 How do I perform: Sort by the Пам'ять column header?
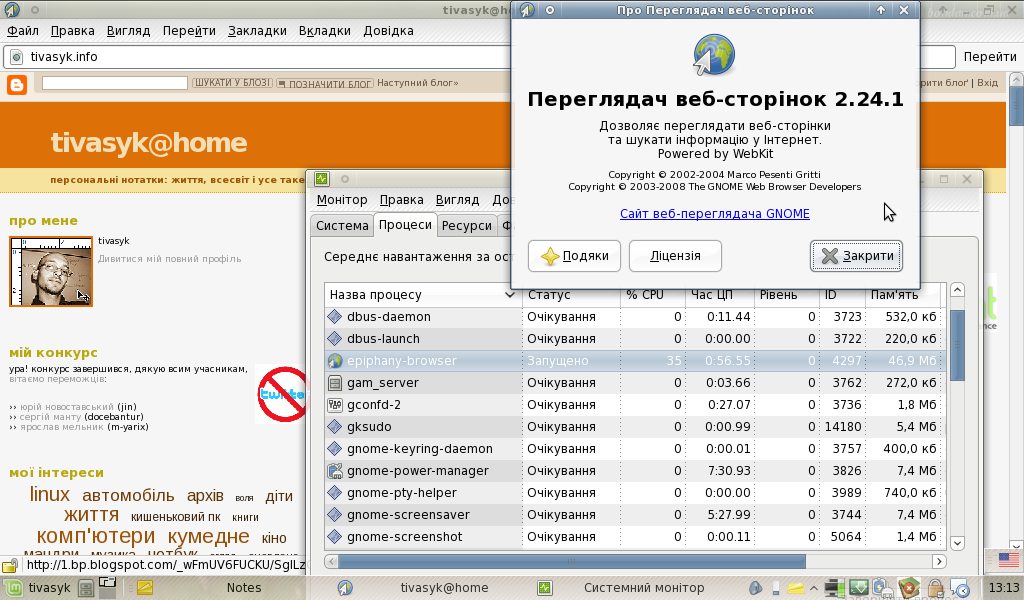point(904,295)
